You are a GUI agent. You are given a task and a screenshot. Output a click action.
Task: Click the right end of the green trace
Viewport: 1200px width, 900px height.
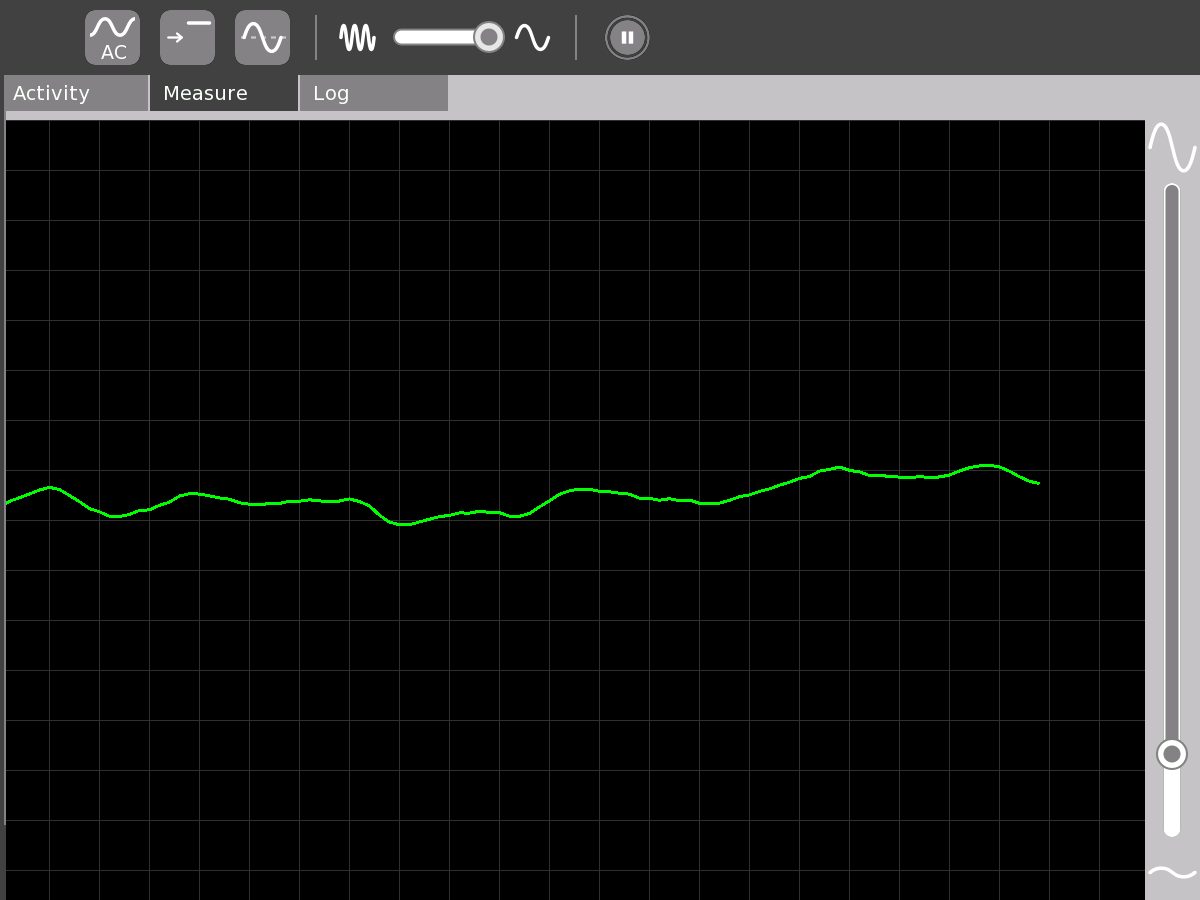(x=1037, y=483)
